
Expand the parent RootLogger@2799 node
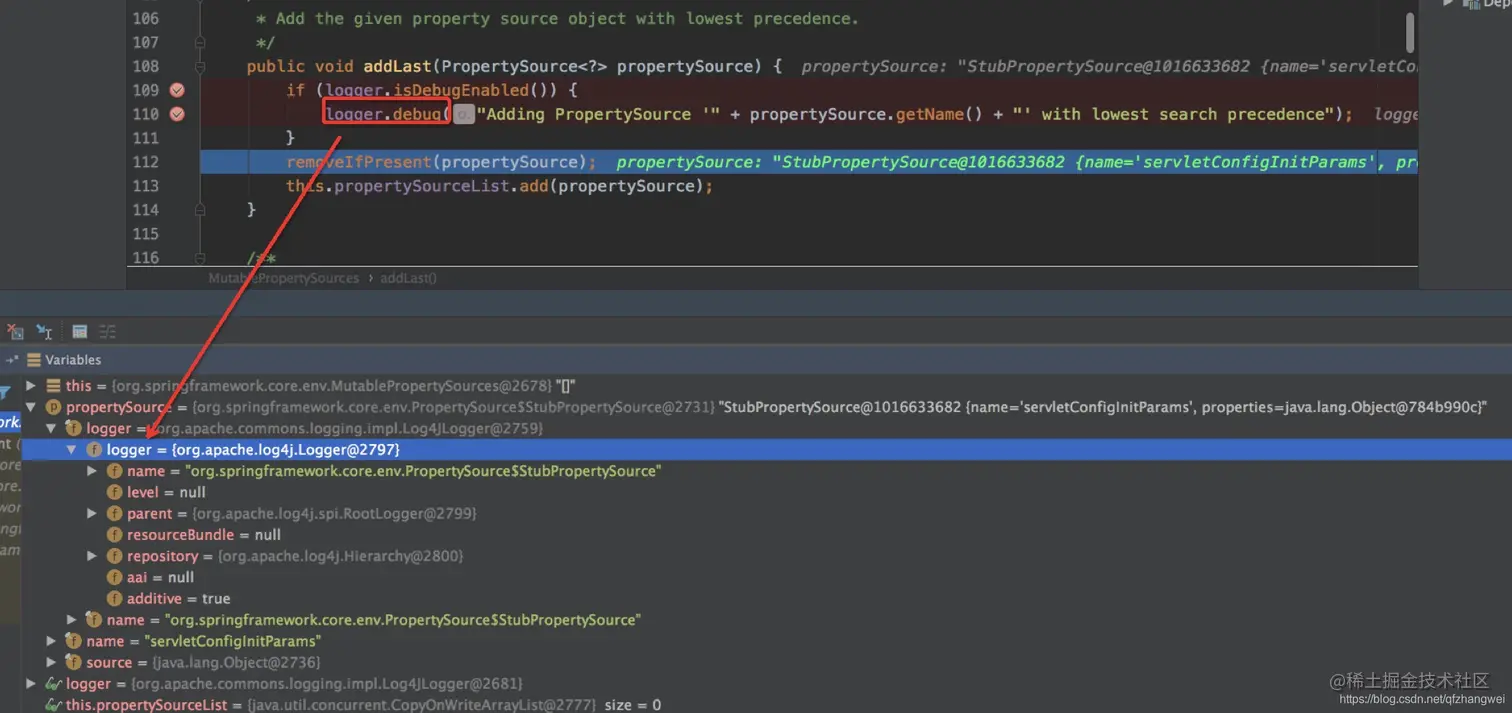(x=91, y=513)
